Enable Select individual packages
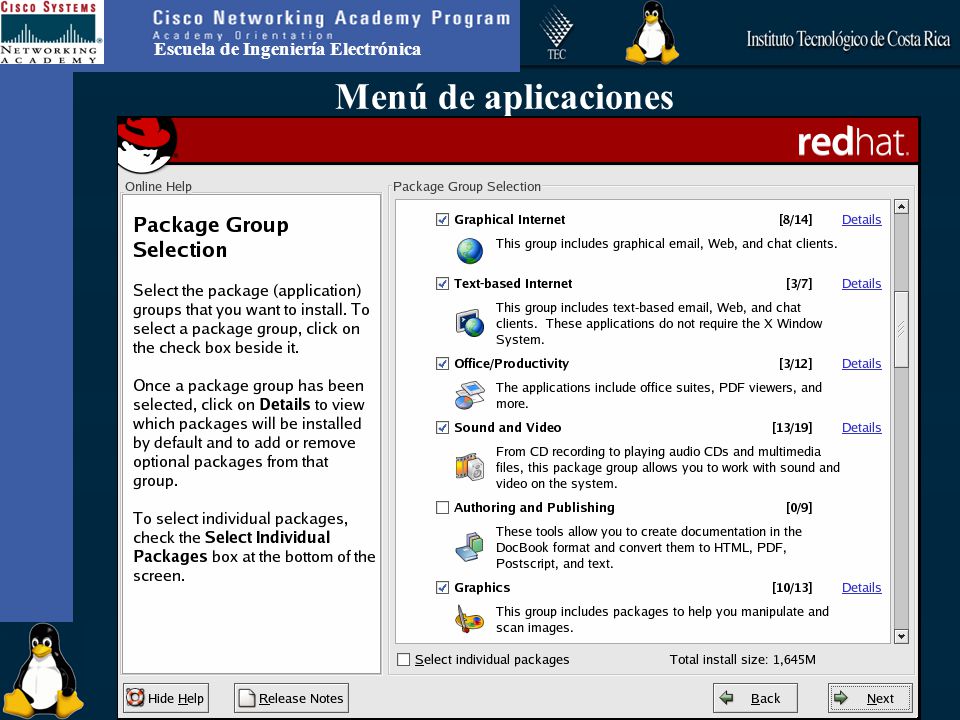The height and width of the screenshot is (720, 960). pyautogui.click(x=403, y=659)
